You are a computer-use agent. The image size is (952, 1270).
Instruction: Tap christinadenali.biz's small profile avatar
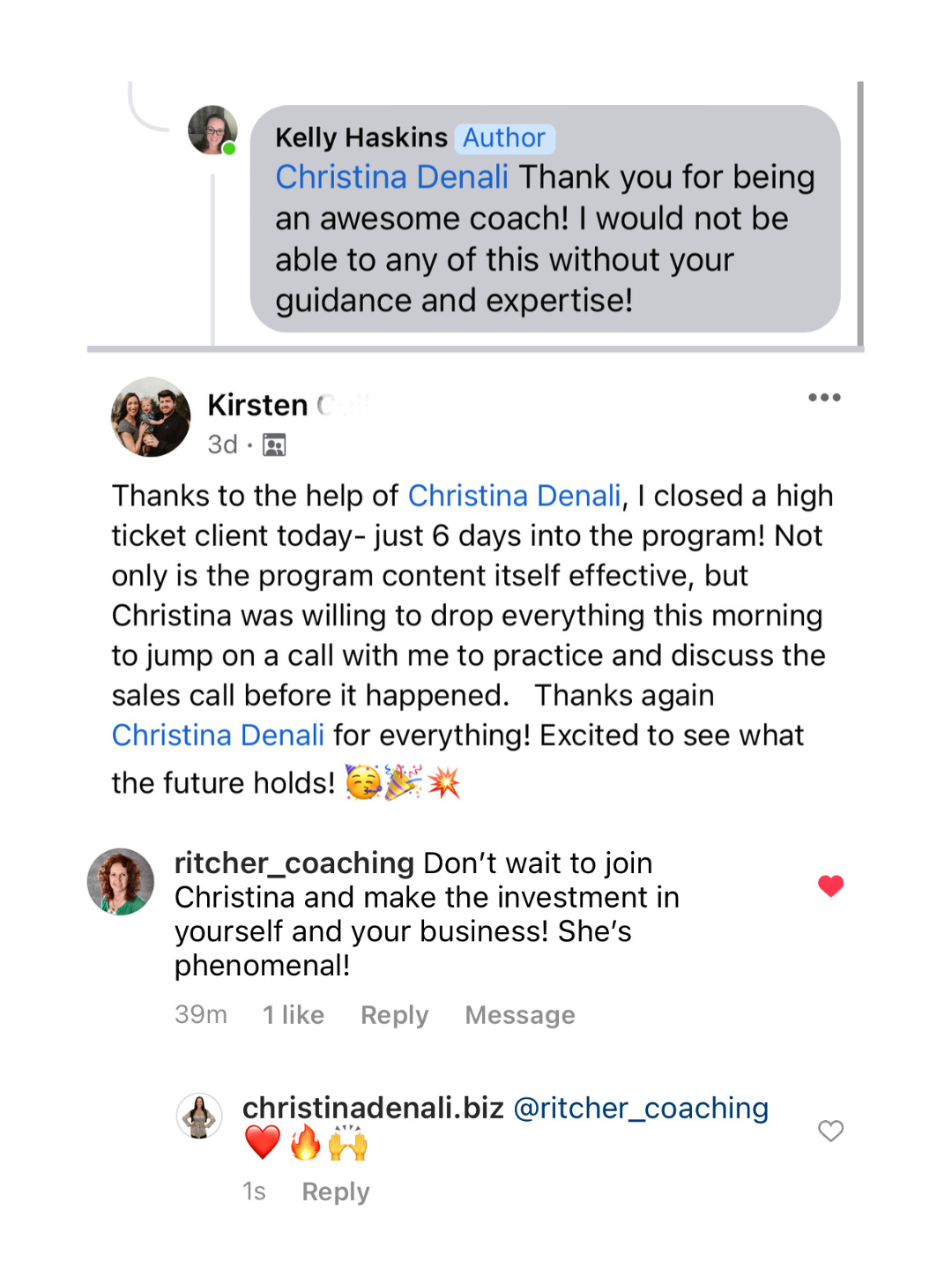[199, 1116]
